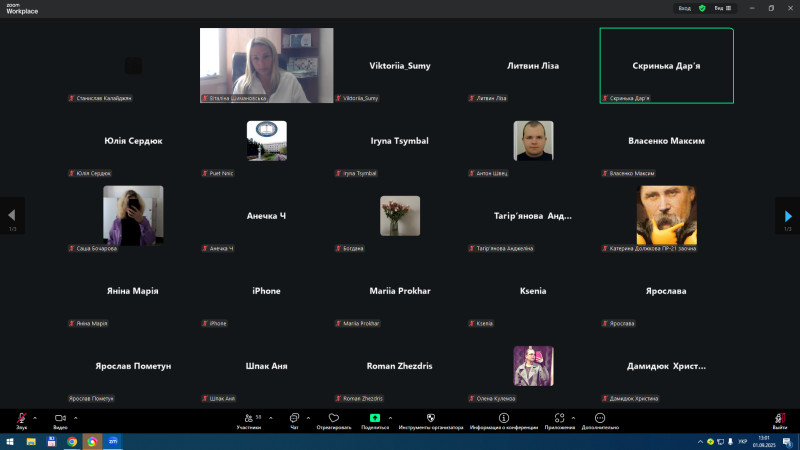The height and width of the screenshot is (450, 800).
Task: Click the Вход sign-in button
Action: (x=685, y=8)
